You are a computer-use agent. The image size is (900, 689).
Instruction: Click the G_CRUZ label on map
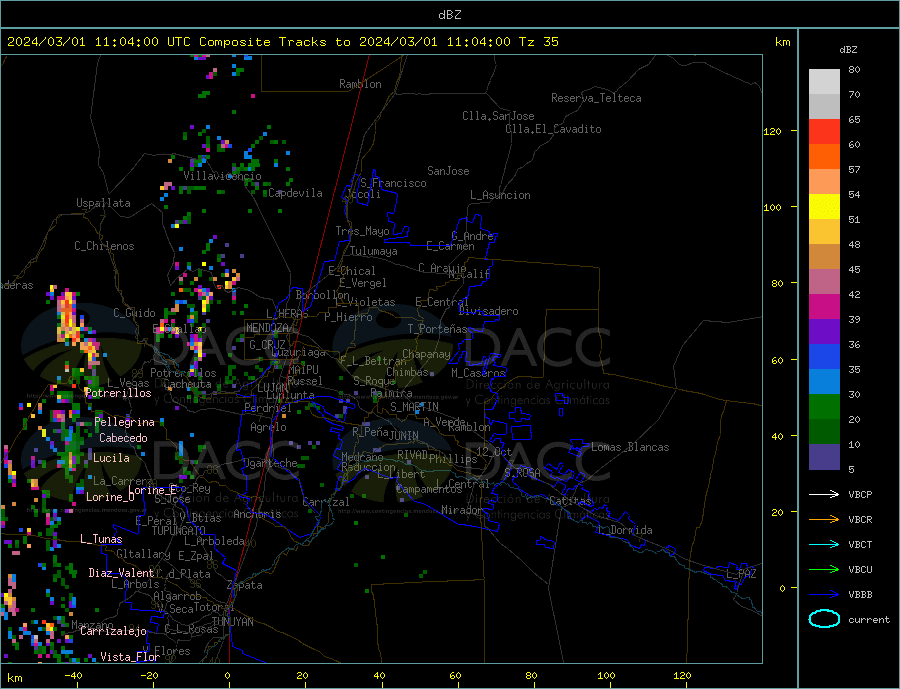click(x=267, y=344)
